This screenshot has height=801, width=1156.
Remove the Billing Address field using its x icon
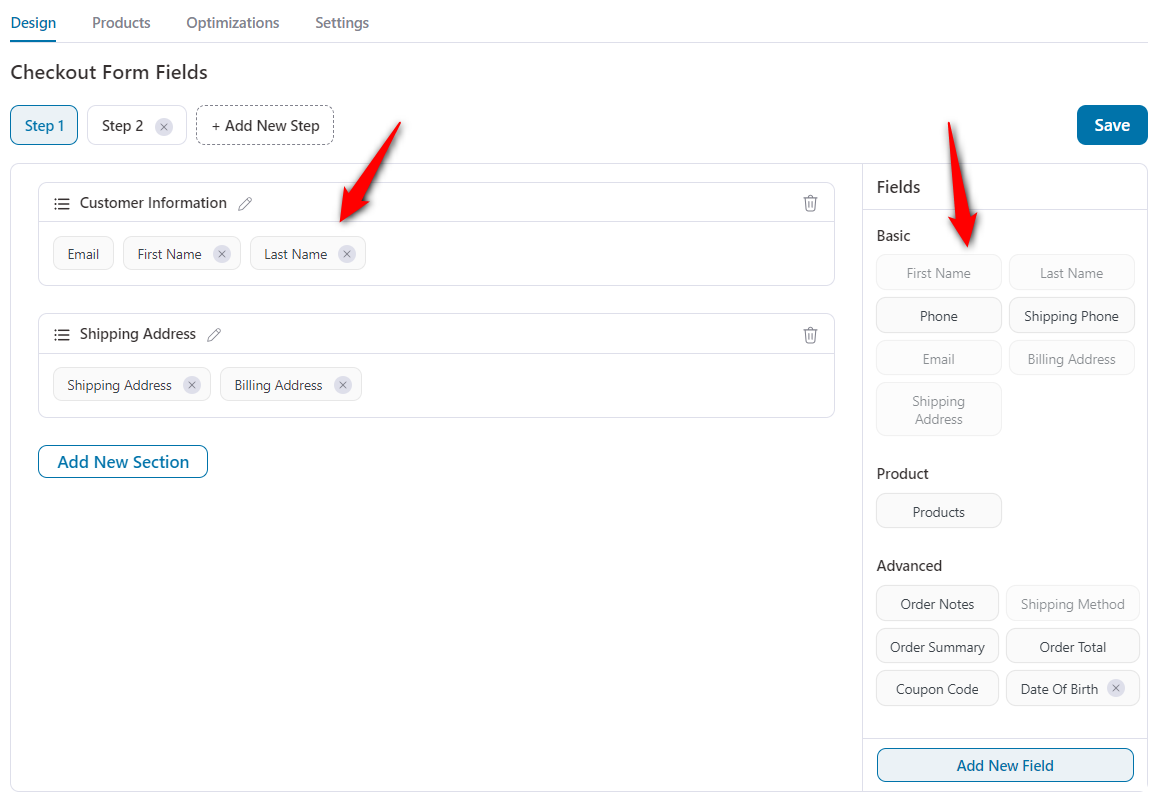tap(343, 384)
